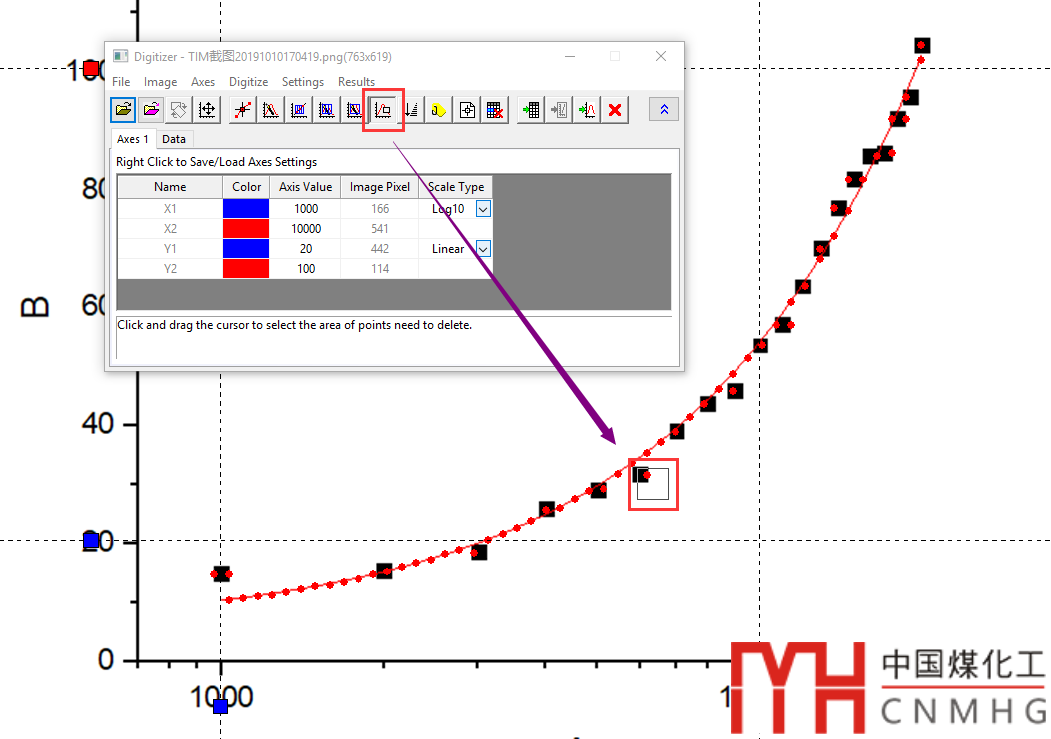Screen dimensions: 1051x739
Task: Click the red X delete icon
Action: 615,110
